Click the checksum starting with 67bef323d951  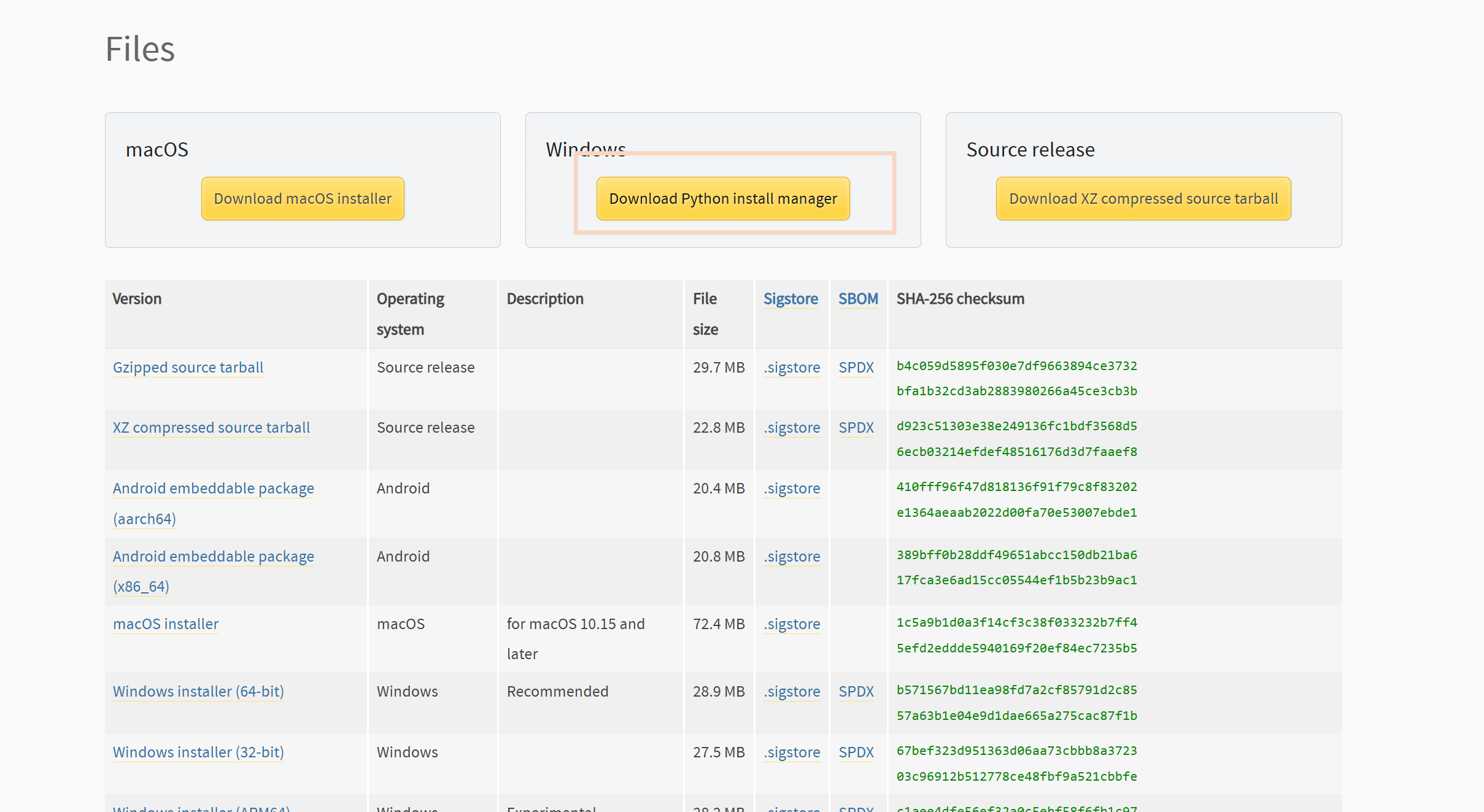[x=1017, y=764]
